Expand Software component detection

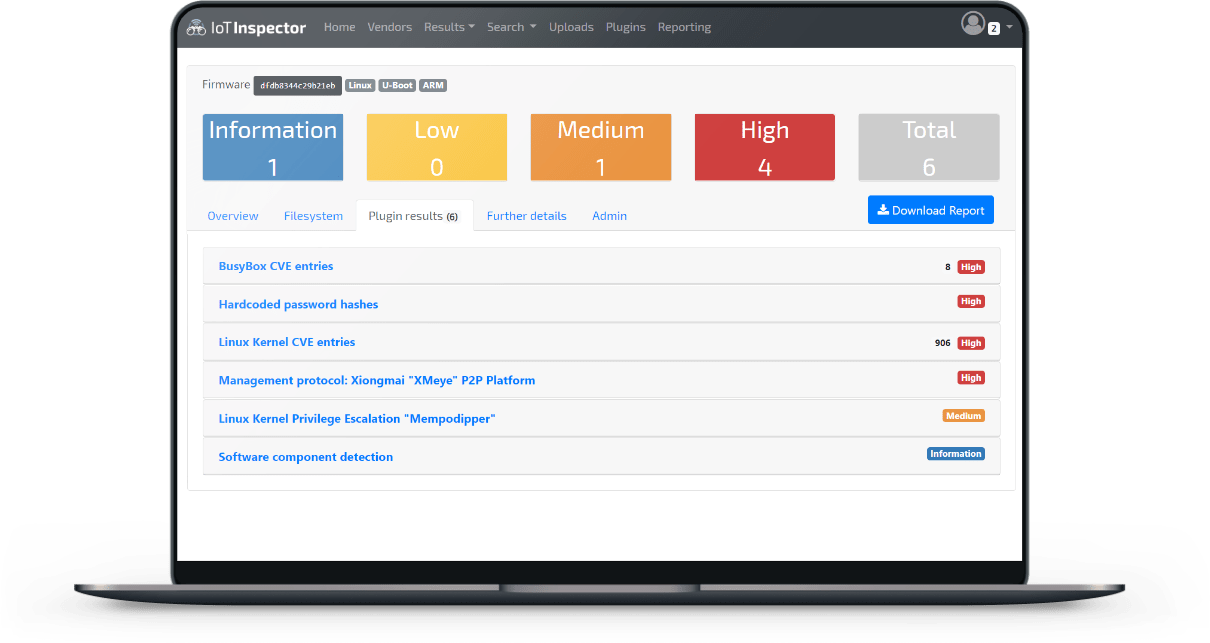(306, 457)
